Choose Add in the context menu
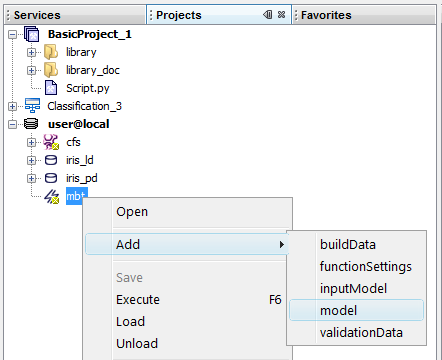The height and width of the screenshot is (360, 442). [x=187, y=244]
